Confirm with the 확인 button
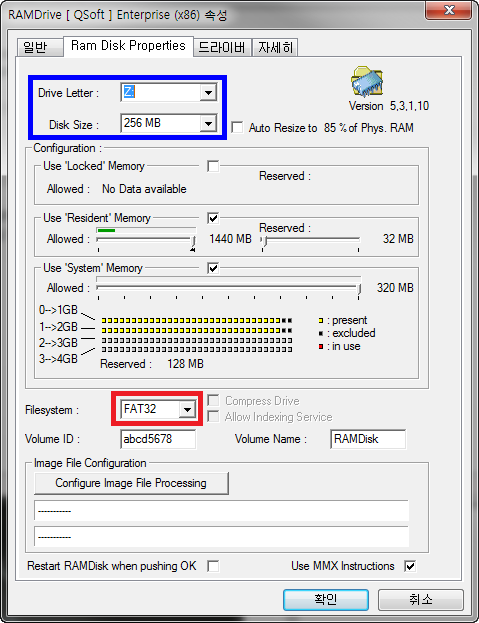479x623 pixels. [x=326, y=599]
